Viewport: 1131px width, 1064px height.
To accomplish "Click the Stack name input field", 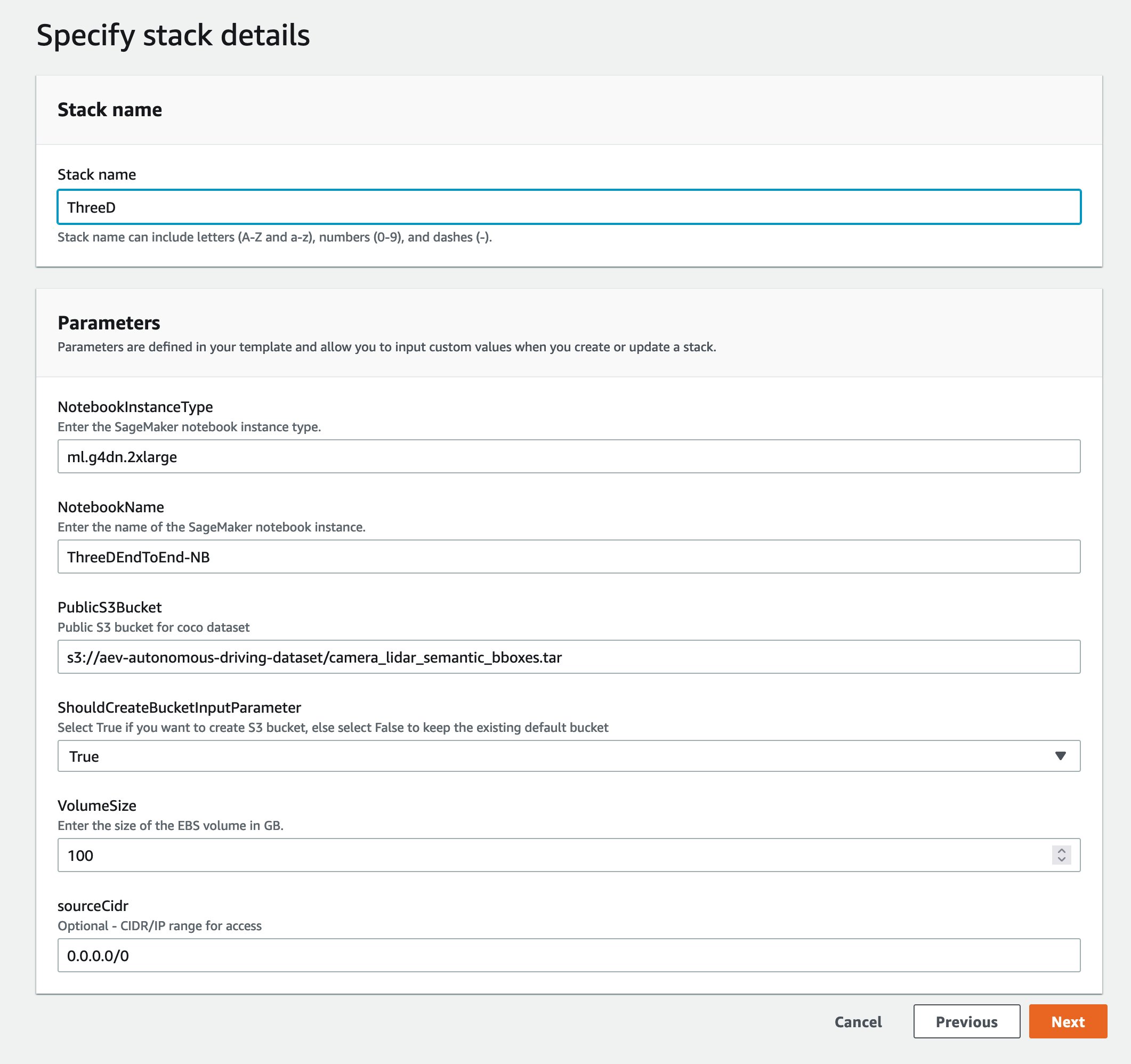I will 569,207.
